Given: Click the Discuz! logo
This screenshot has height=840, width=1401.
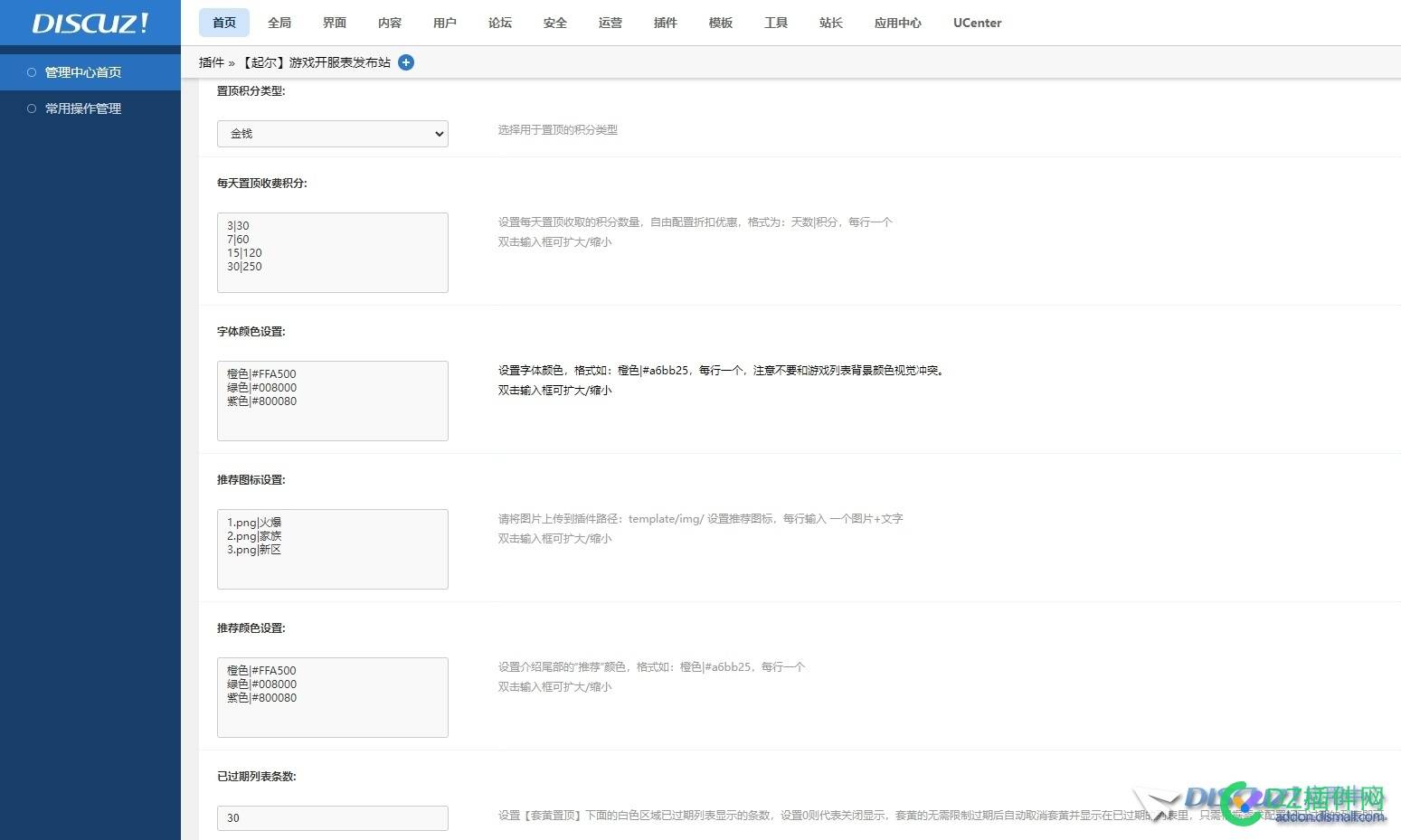Looking at the screenshot, I should tap(90, 23).
